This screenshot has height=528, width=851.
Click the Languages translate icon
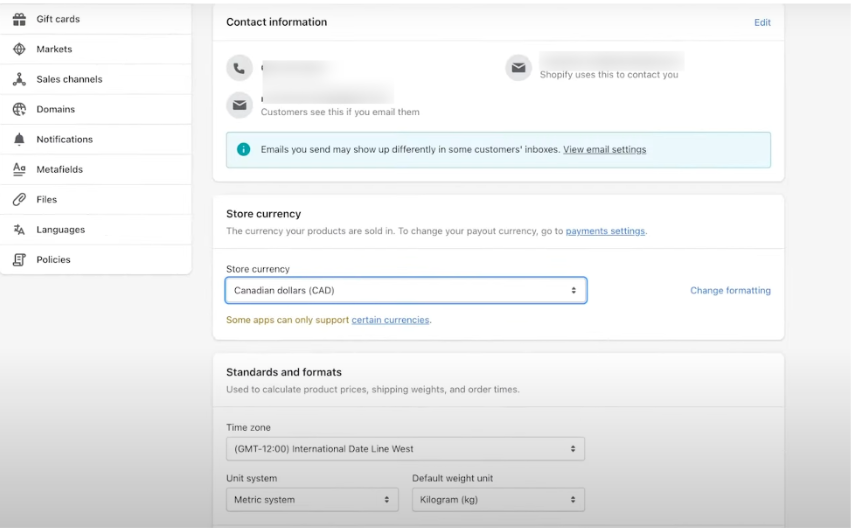tap(20, 230)
